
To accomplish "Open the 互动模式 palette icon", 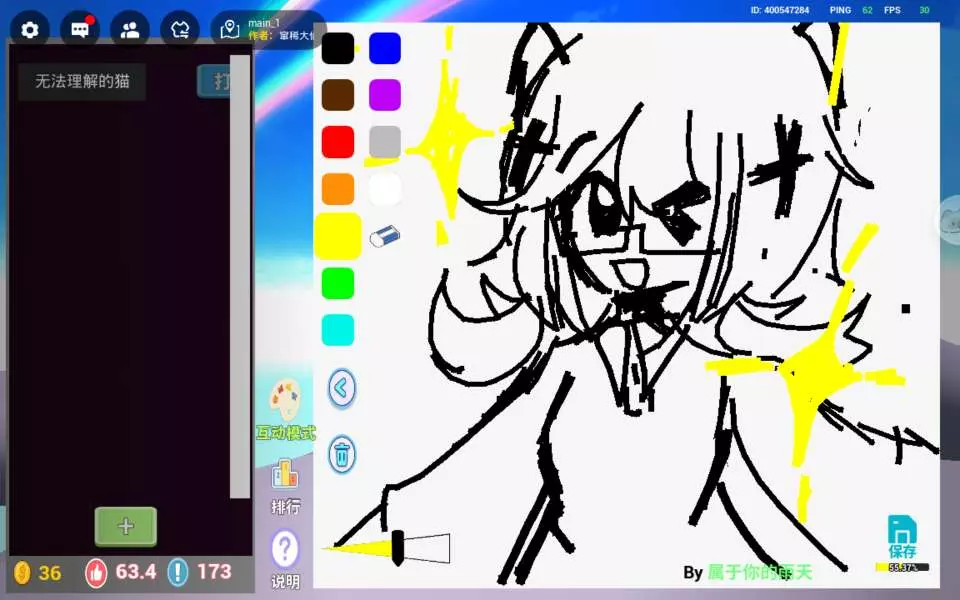I will point(285,400).
